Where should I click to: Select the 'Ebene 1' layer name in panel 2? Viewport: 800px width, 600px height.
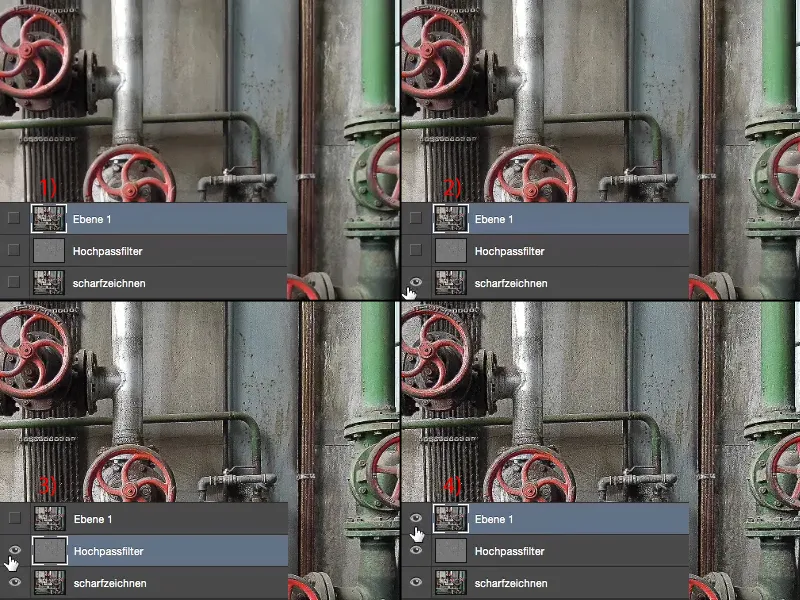click(x=494, y=219)
